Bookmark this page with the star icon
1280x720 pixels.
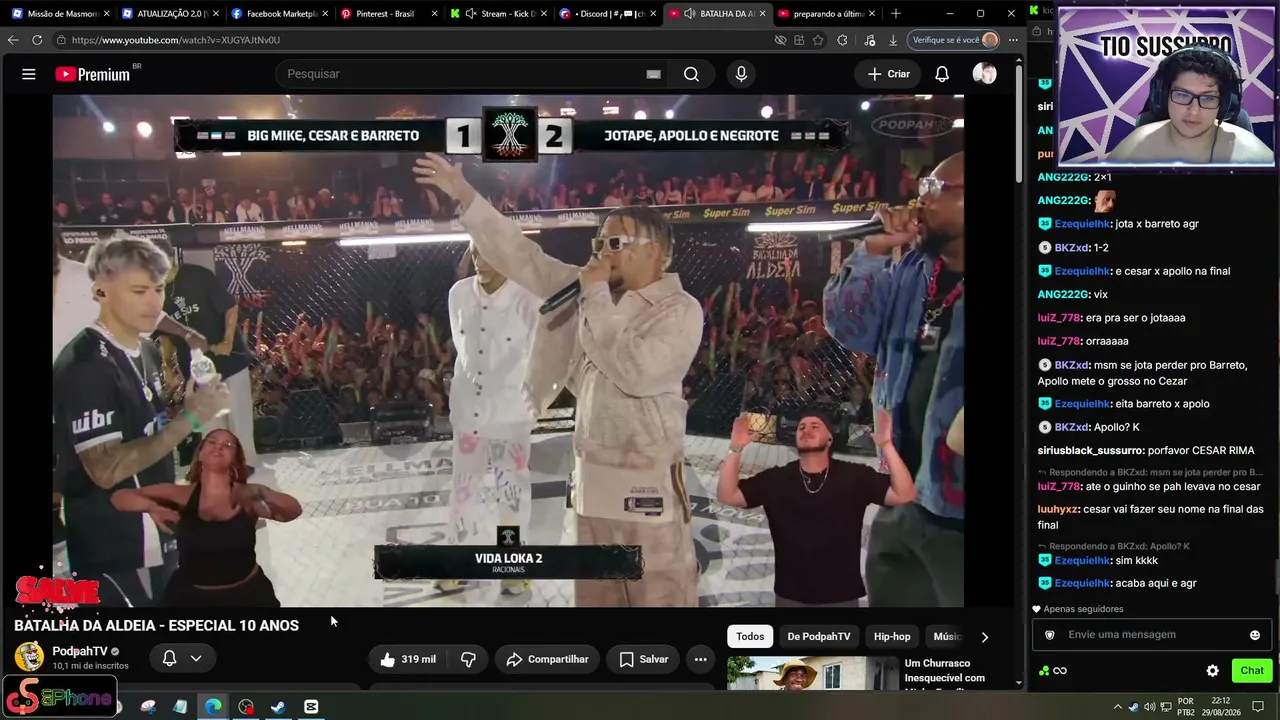(818, 40)
